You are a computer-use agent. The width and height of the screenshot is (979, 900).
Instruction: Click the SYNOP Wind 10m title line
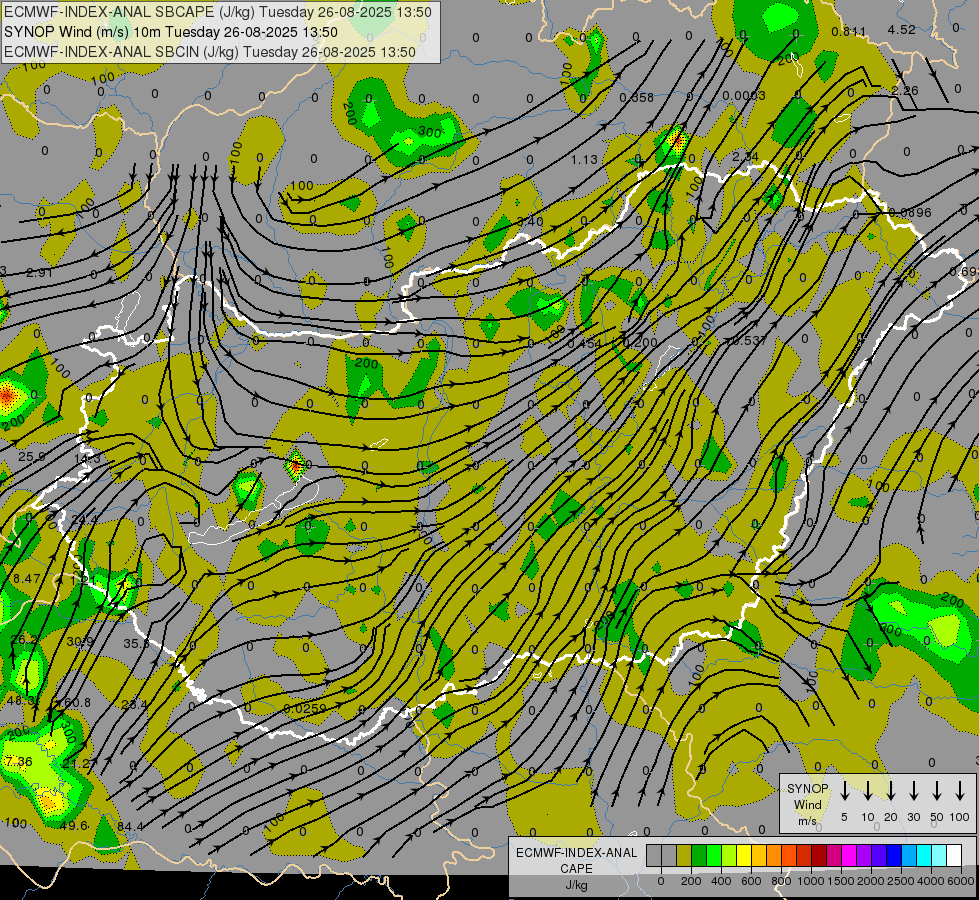170,32
